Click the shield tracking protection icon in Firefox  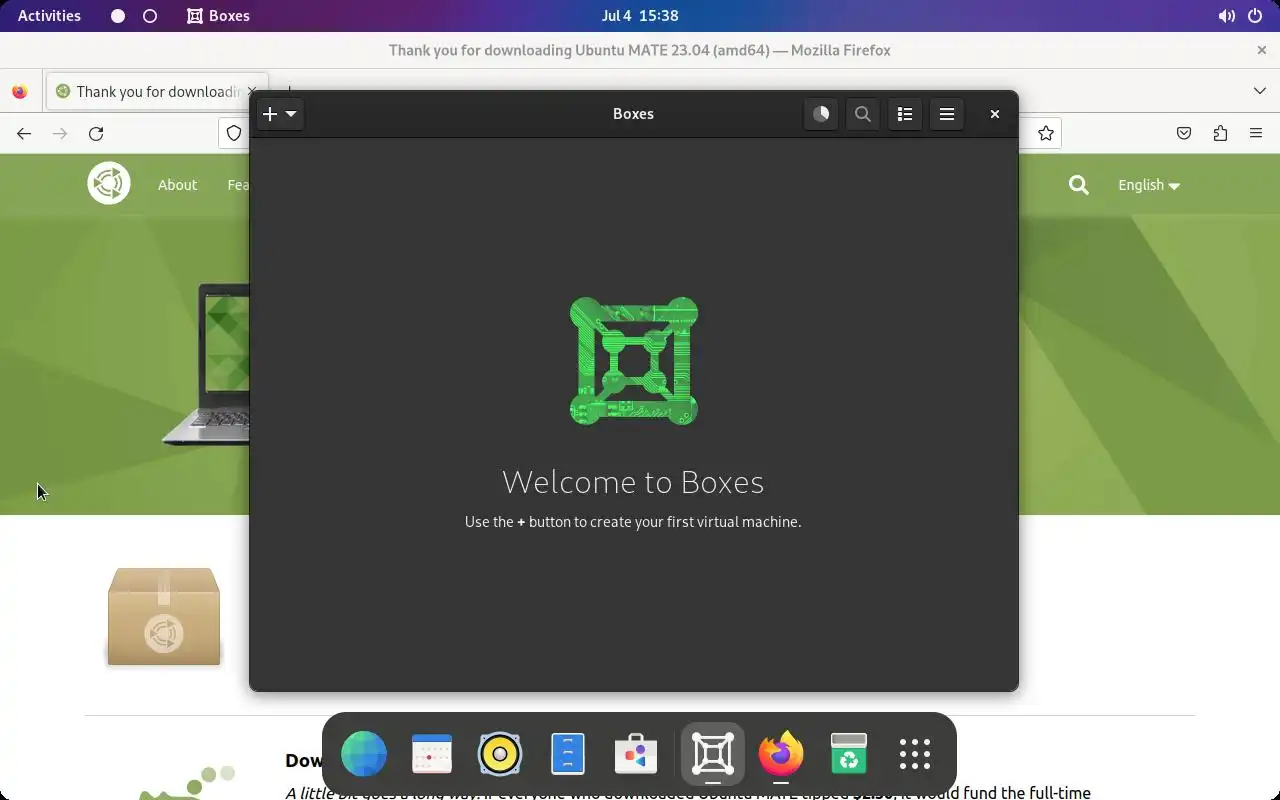pyautogui.click(x=234, y=134)
